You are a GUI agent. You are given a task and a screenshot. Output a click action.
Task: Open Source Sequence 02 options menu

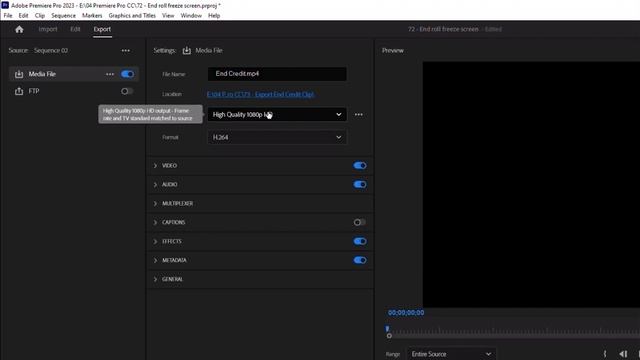126,51
